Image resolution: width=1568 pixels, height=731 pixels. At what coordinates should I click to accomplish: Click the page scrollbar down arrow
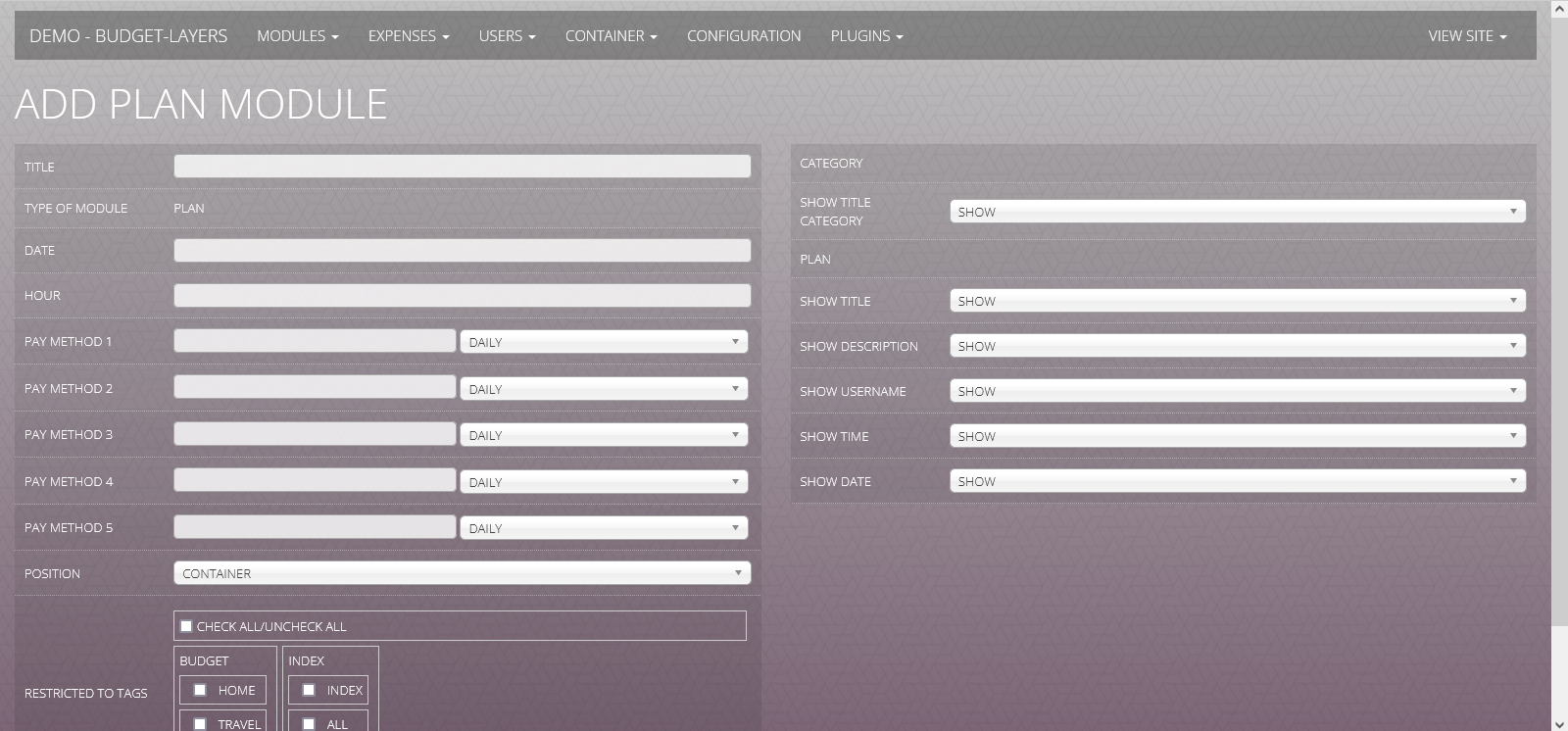(x=1559, y=723)
